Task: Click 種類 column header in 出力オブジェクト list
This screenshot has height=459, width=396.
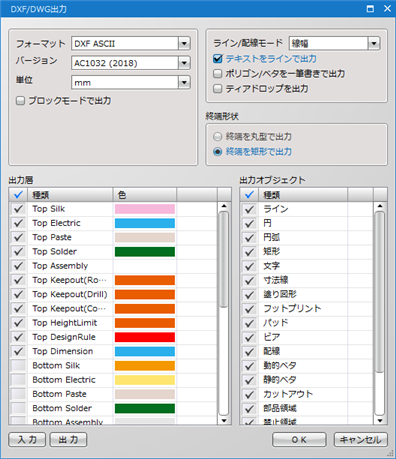Action: [x=303, y=195]
